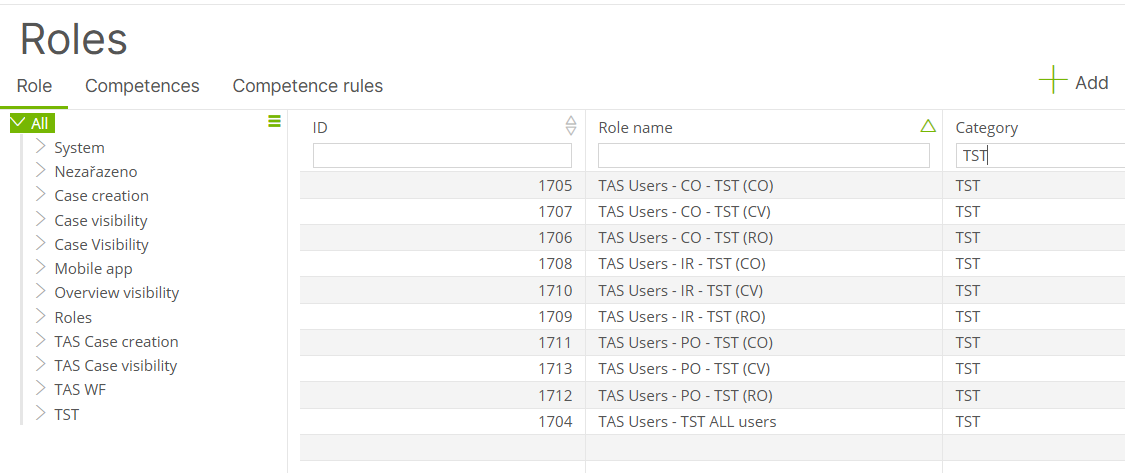This screenshot has width=1125, height=473.
Task: Toggle Role name ascending sort triangle
Action: (x=928, y=126)
